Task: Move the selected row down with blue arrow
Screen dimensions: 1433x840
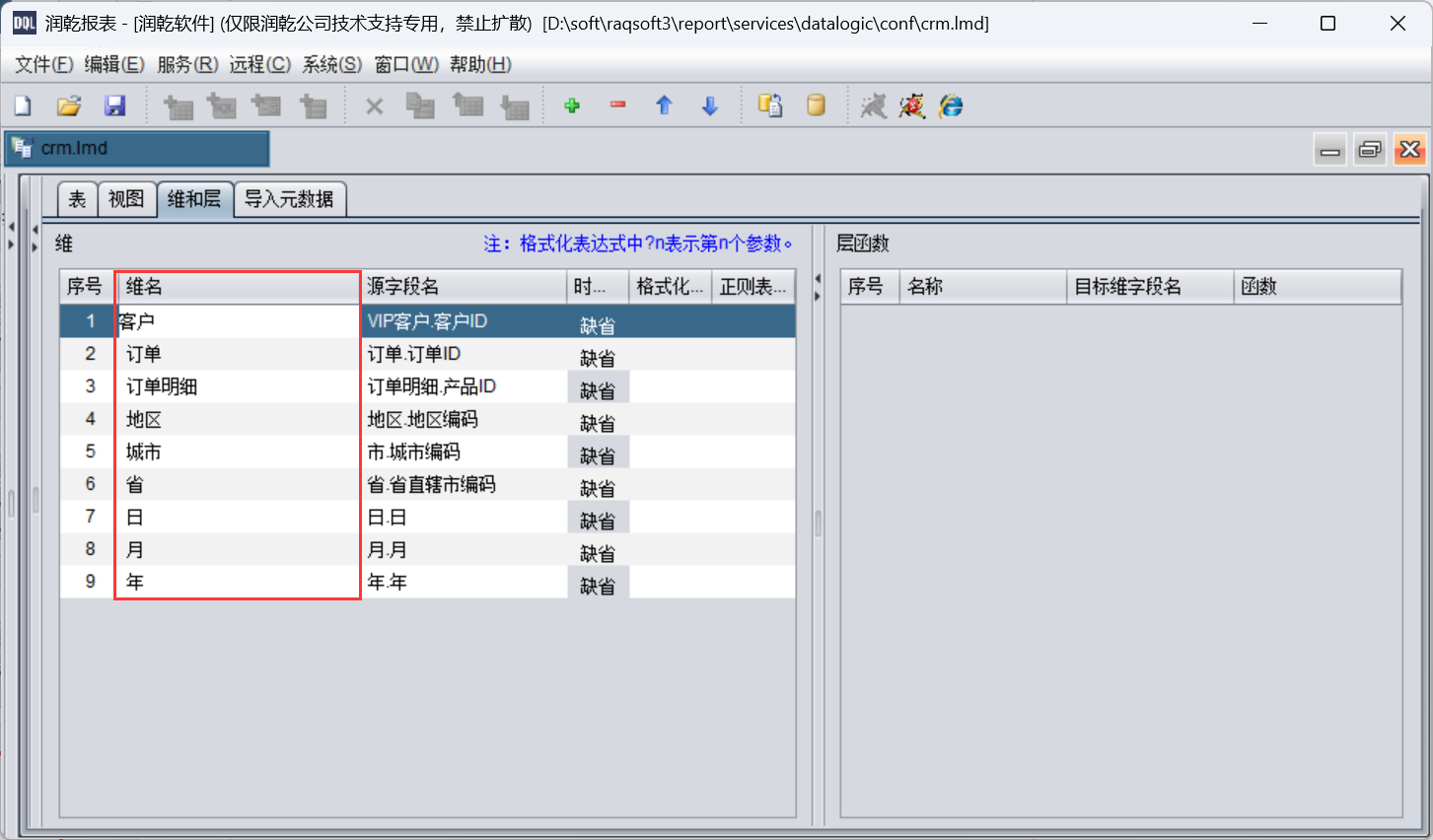Action: point(709,105)
